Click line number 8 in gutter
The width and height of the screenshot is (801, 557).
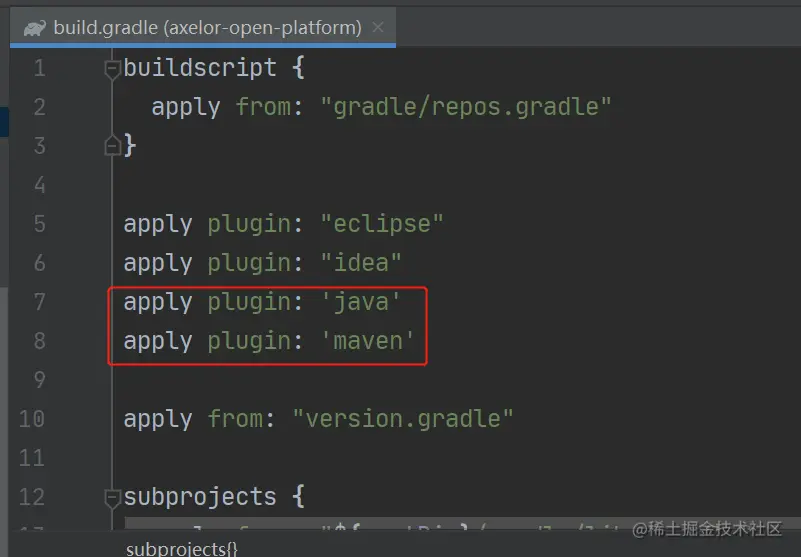pos(39,341)
